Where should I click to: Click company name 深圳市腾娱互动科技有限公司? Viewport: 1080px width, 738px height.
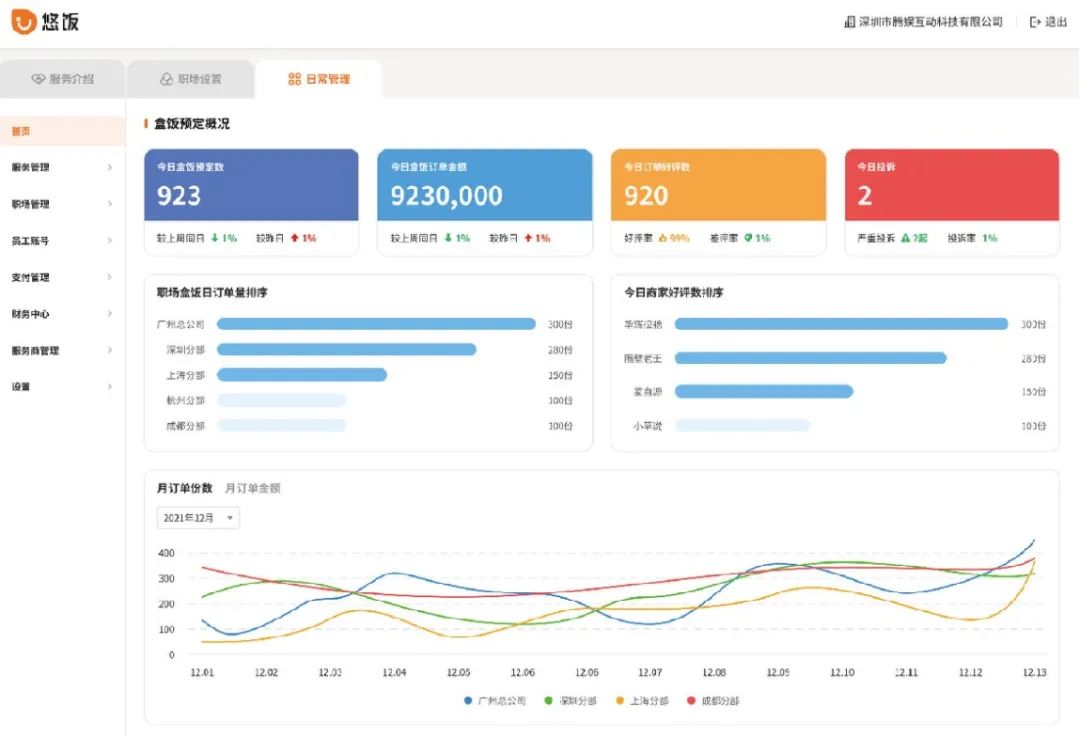pos(930,22)
